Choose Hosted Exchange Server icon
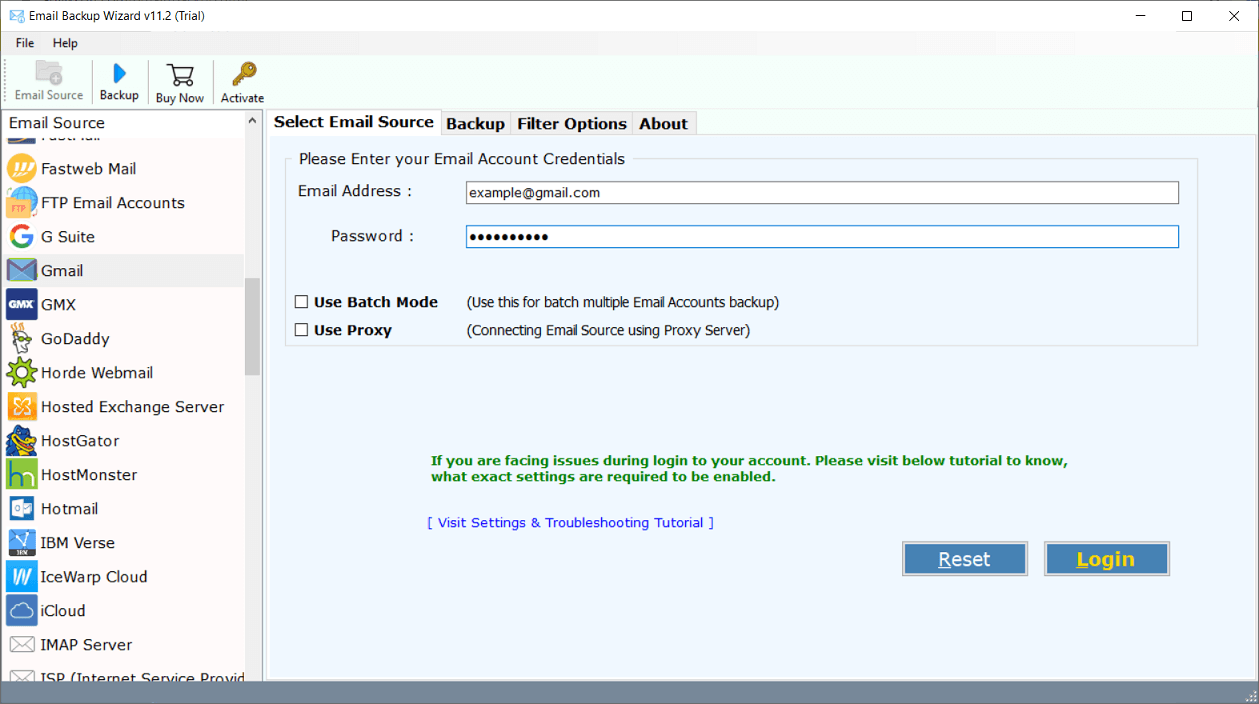 tap(22, 407)
